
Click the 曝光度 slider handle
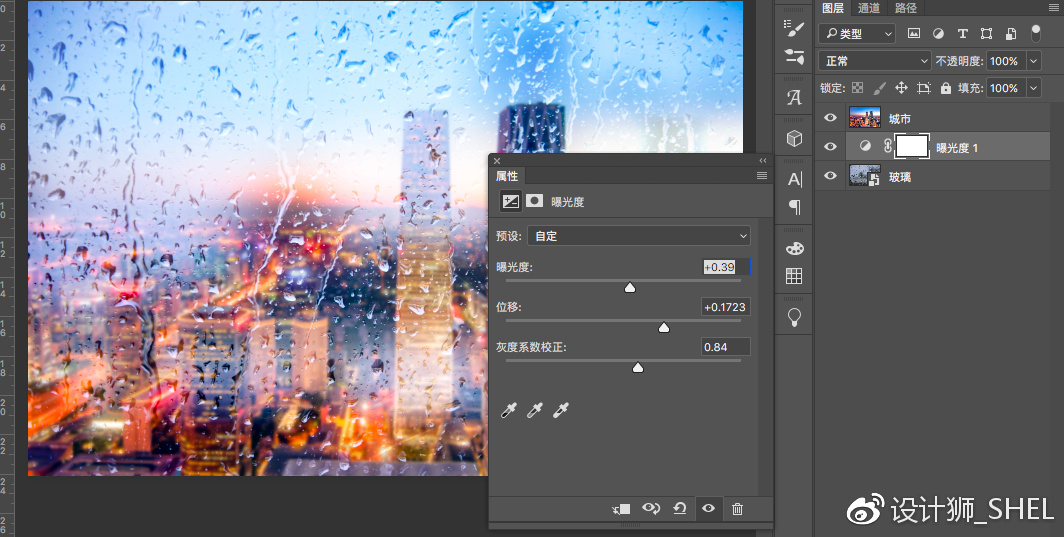pos(630,287)
